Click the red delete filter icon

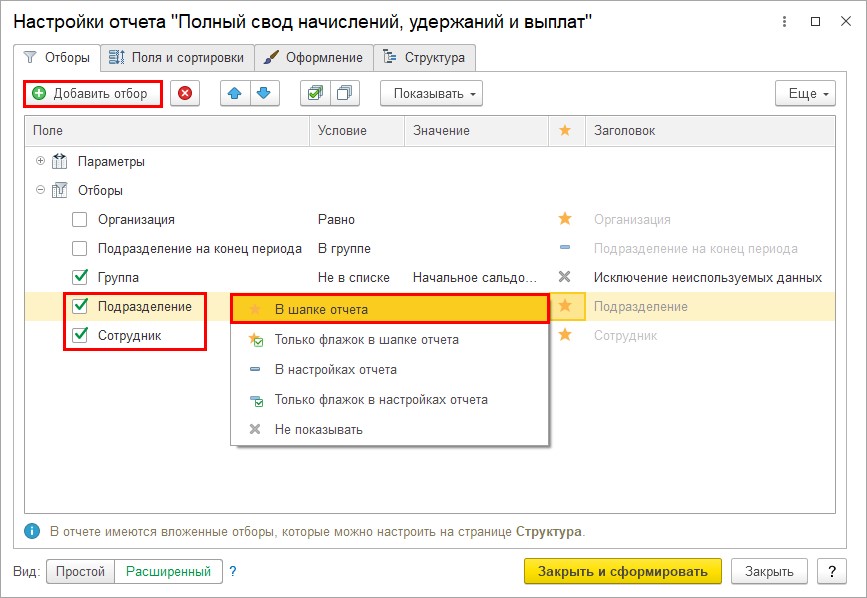pyautogui.click(x=185, y=93)
